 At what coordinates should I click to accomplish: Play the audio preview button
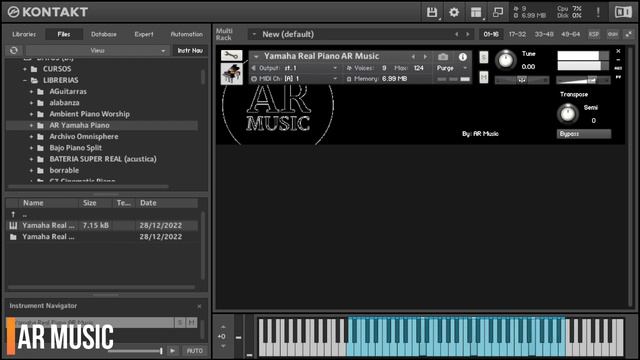(173, 351)
